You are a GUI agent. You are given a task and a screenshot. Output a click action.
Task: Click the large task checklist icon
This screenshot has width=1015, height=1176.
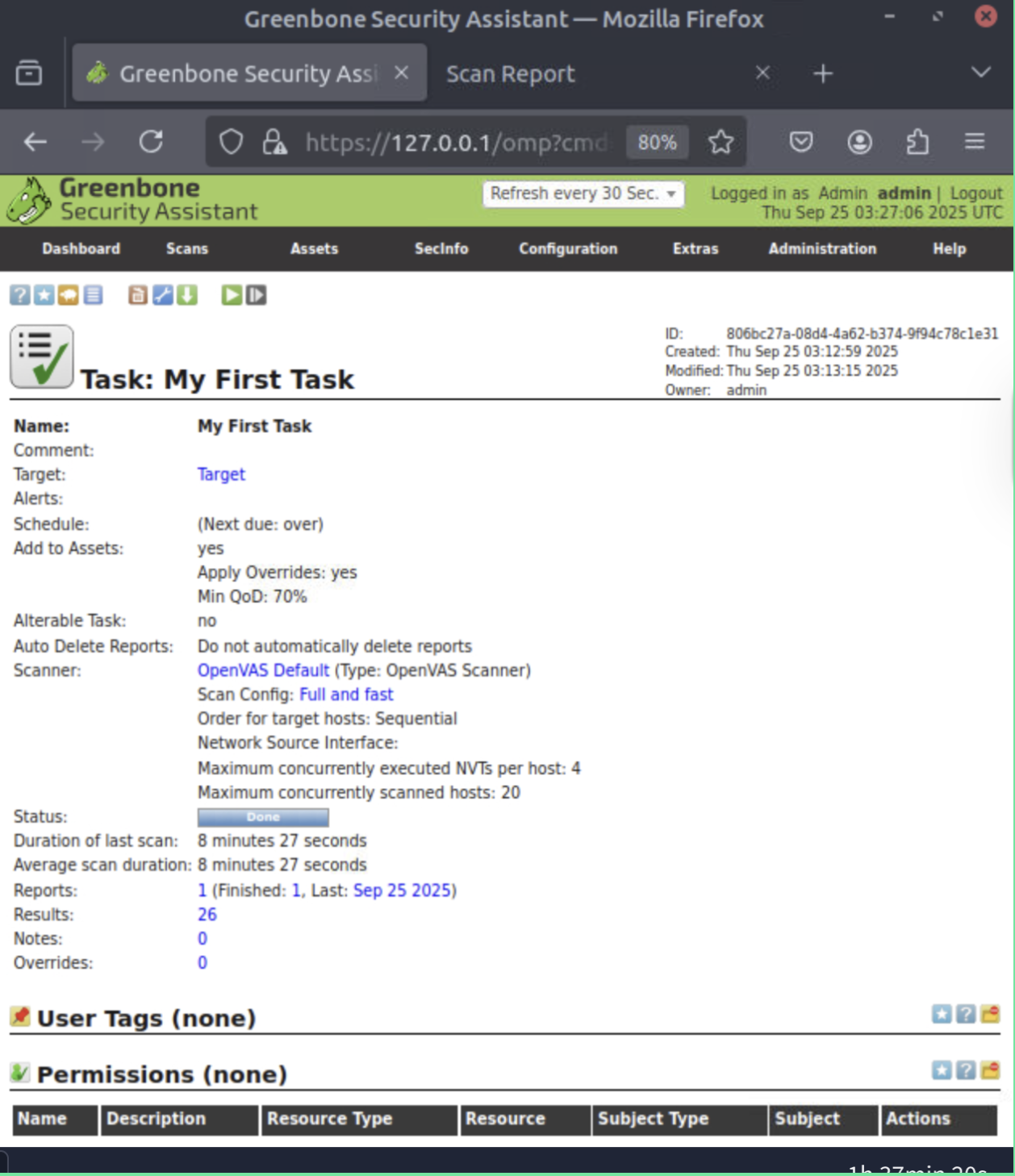click(x=42, y=357)
